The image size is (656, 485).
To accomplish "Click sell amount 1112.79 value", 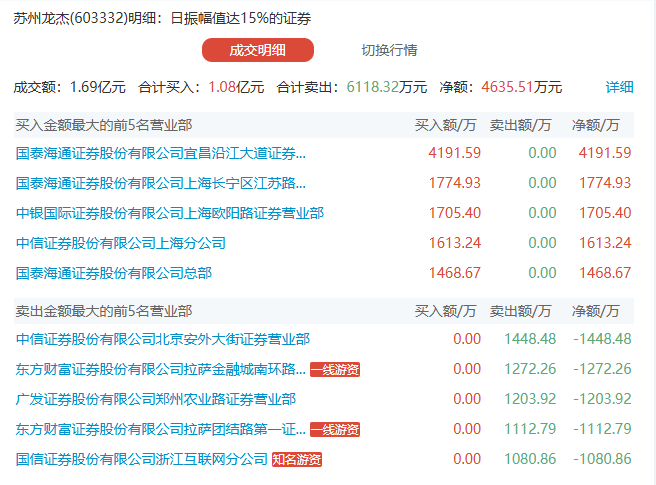I will coord(530,429).
